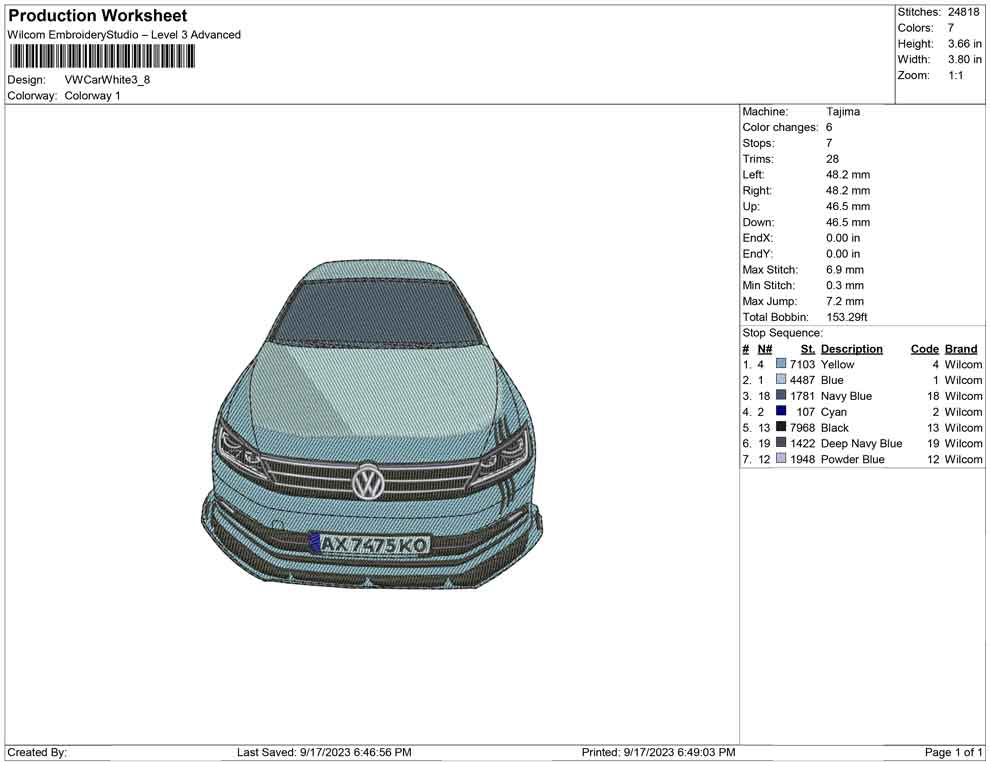
Task: Click the Colorway 1 value
Action: (92, 96)
